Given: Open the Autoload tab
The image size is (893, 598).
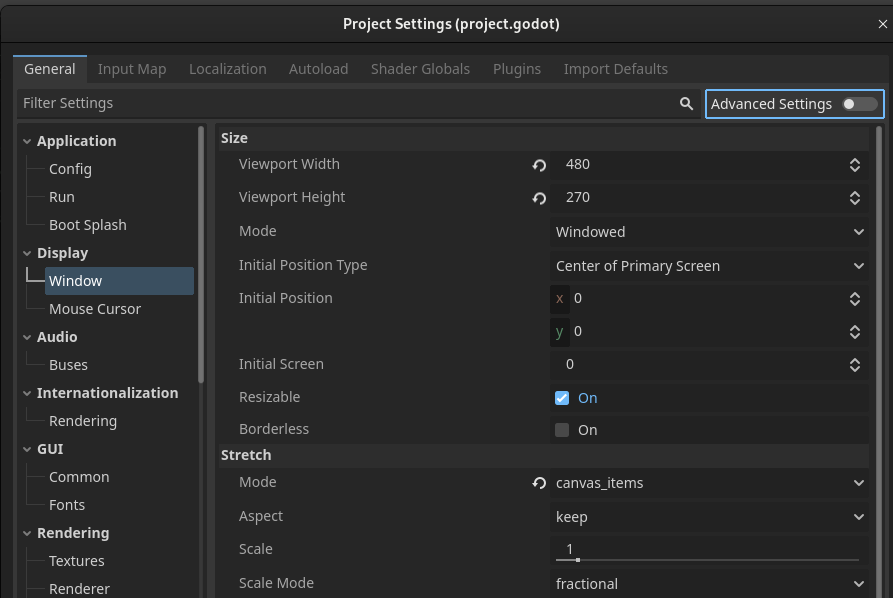Looking at the screenshot, I should (x=318, y=69).
